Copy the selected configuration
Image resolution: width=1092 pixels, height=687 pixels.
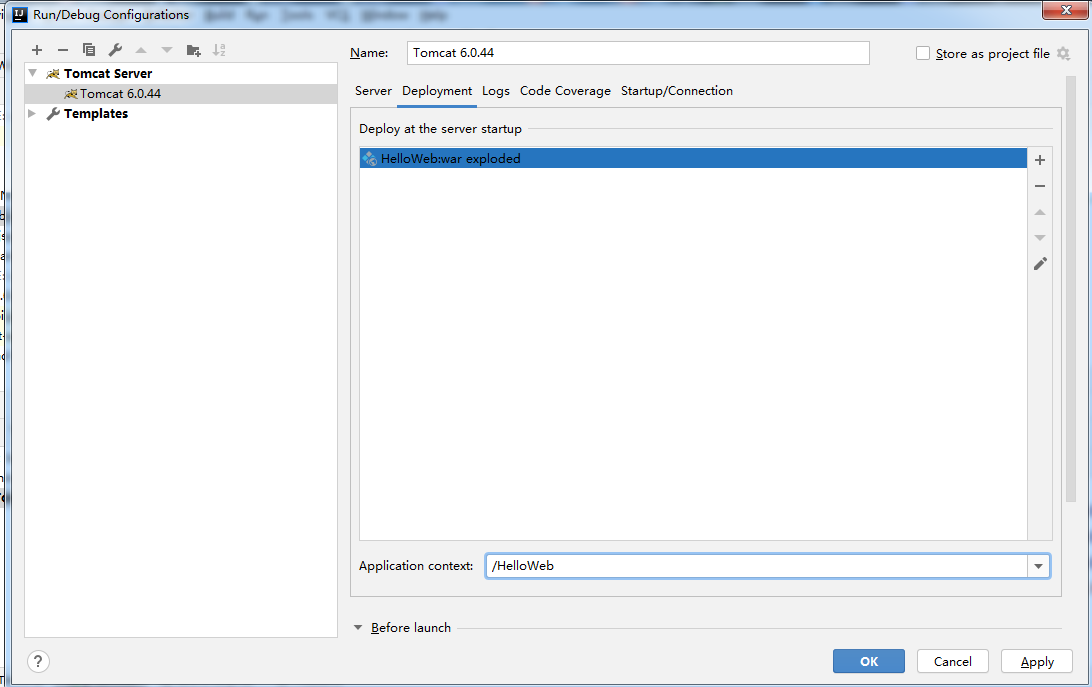pos(88,50)
